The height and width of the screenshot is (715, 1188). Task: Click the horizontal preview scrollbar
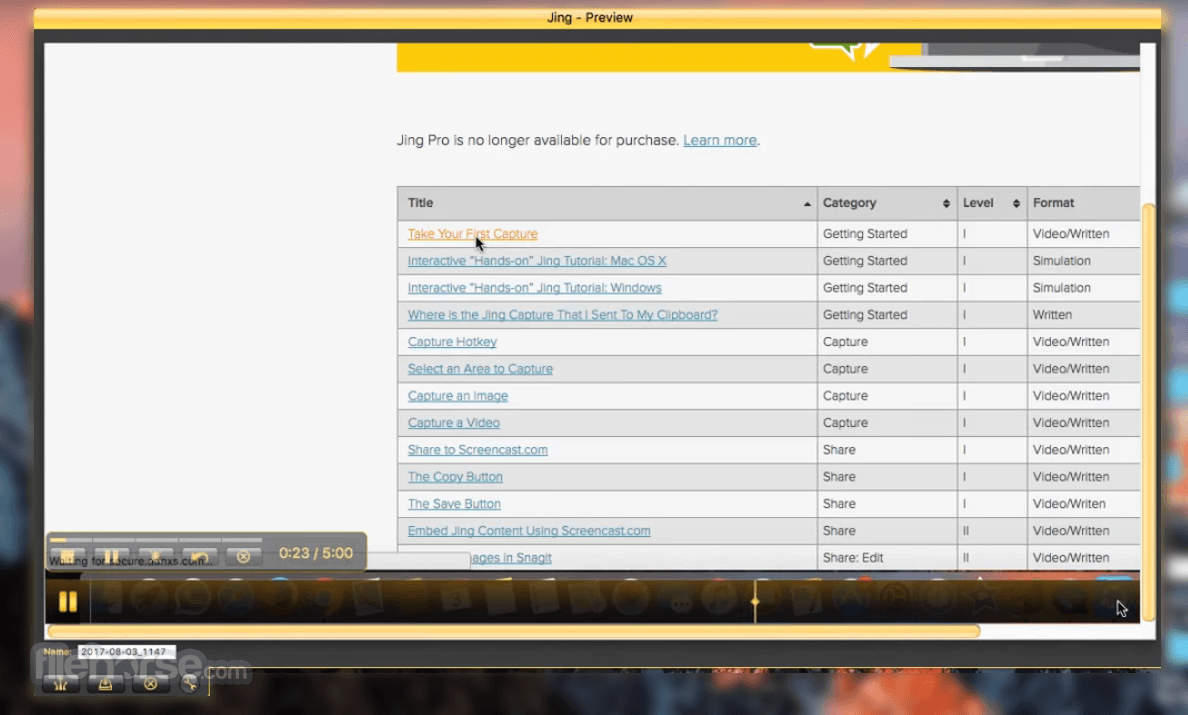[x=514, y=631]
